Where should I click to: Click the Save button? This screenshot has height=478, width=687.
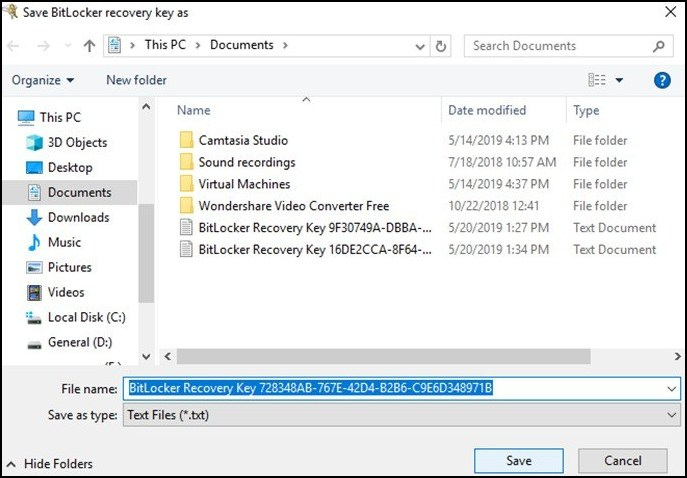519,460
